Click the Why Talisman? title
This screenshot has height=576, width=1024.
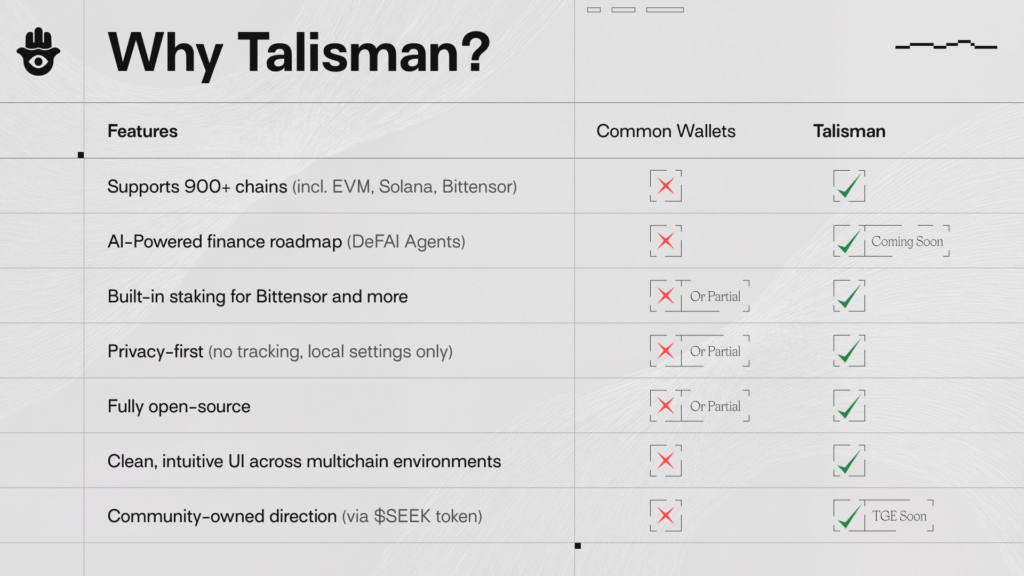(298, 52)
